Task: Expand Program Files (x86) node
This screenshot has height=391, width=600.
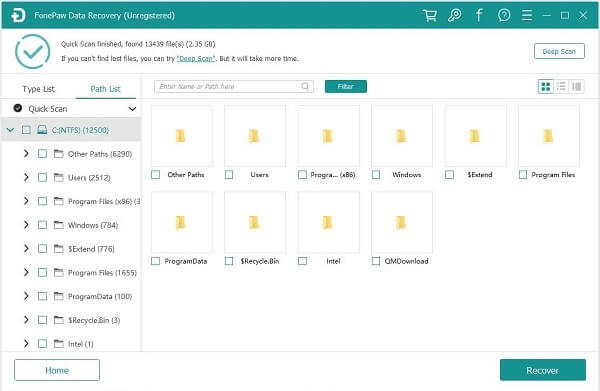Action: [x=26, y=201]
